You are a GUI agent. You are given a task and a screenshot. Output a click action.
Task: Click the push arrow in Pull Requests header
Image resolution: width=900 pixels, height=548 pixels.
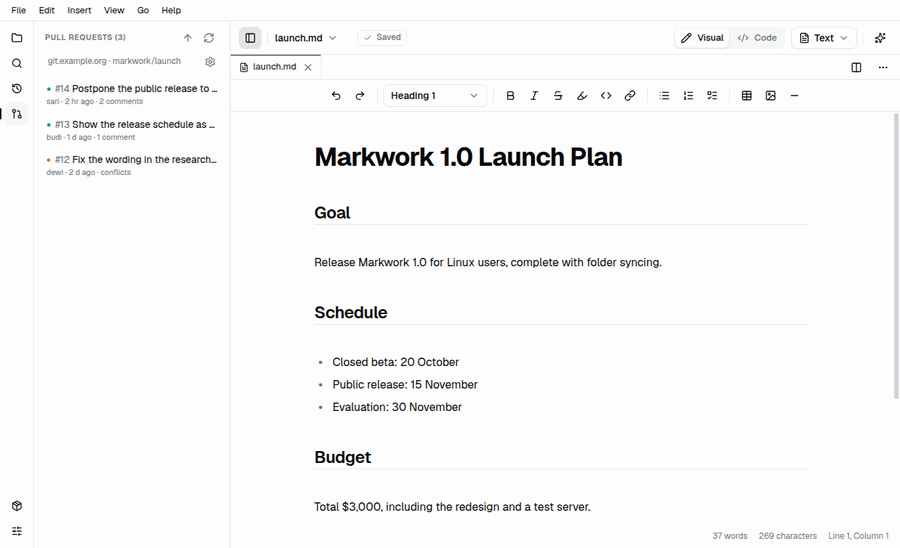click(188, 38)
